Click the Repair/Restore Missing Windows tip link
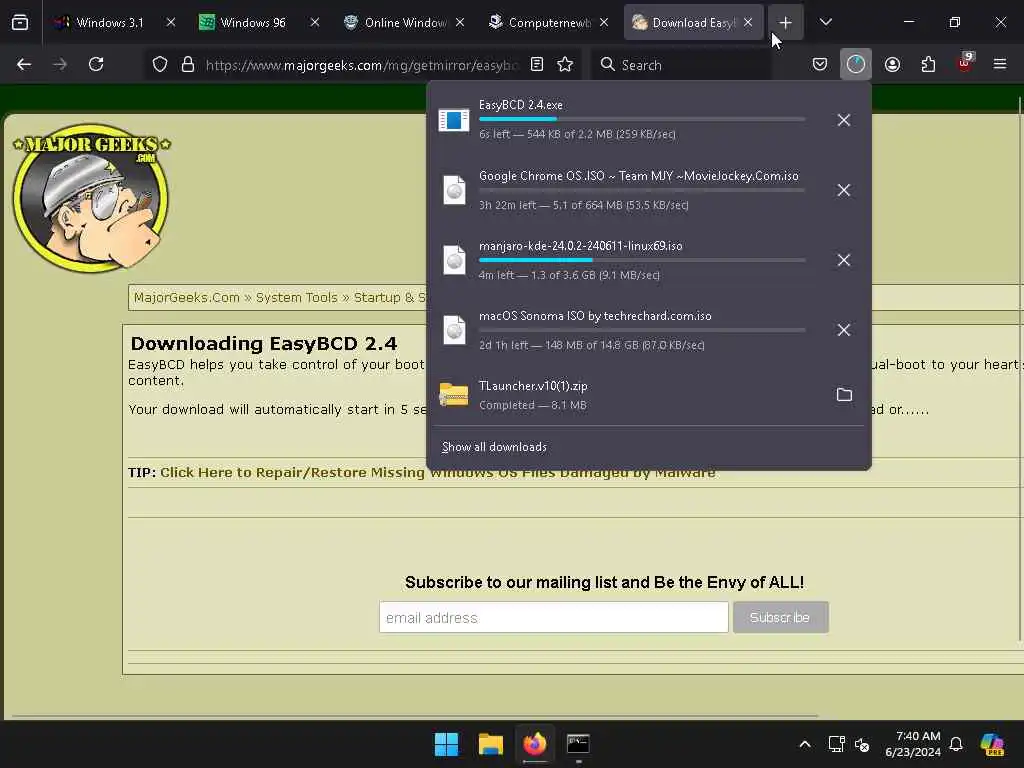Screen dimensions: 1024x768 pyautogui.click(x=438, y=472)
